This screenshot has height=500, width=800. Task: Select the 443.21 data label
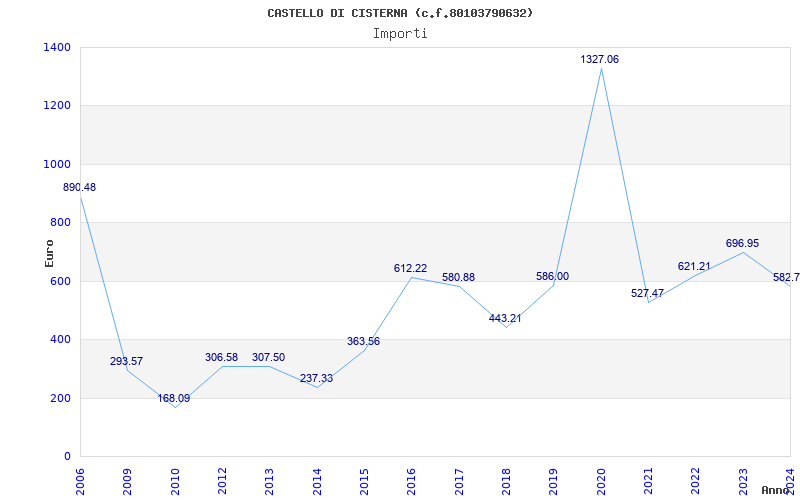(x=505, y=319)
